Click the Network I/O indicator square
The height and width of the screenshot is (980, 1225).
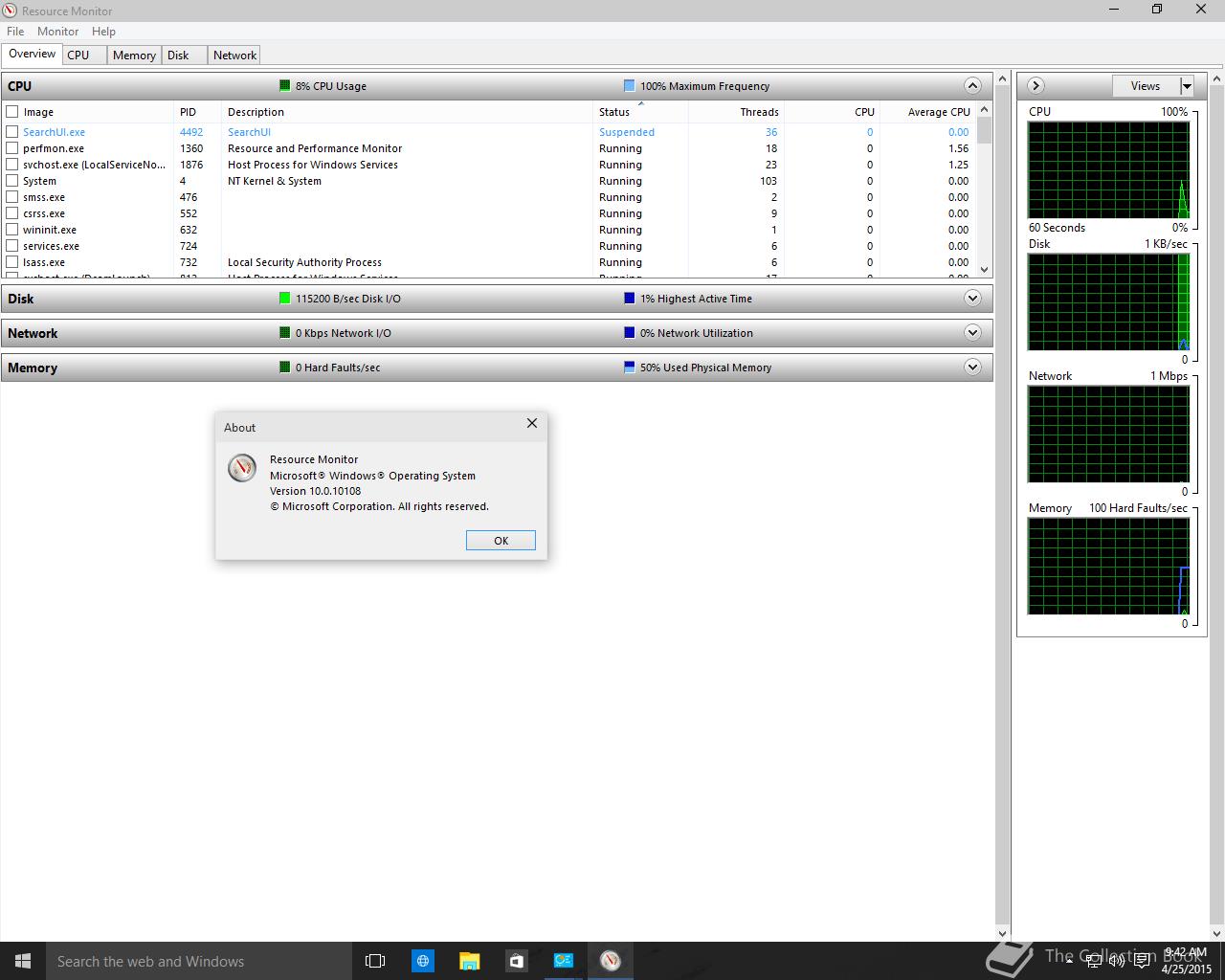pyautogui.click(x=284, y=332)
